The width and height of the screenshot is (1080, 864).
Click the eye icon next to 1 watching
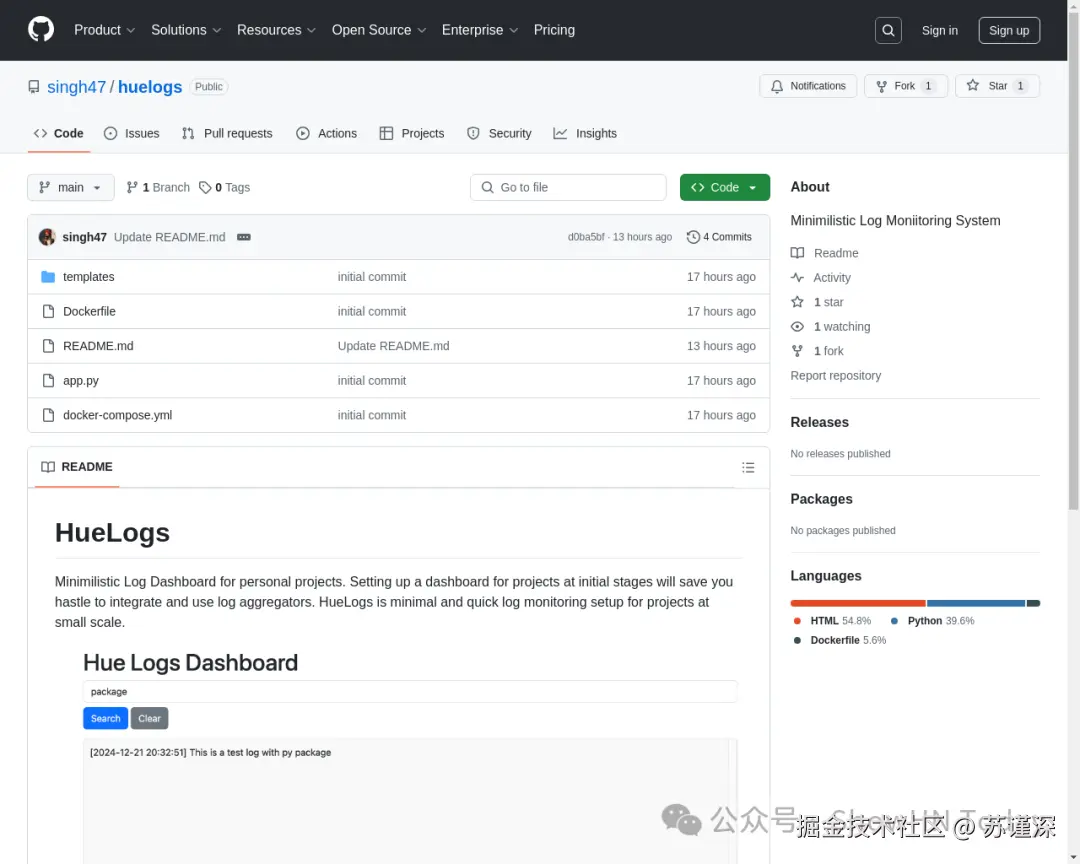(x=797, y=327)
